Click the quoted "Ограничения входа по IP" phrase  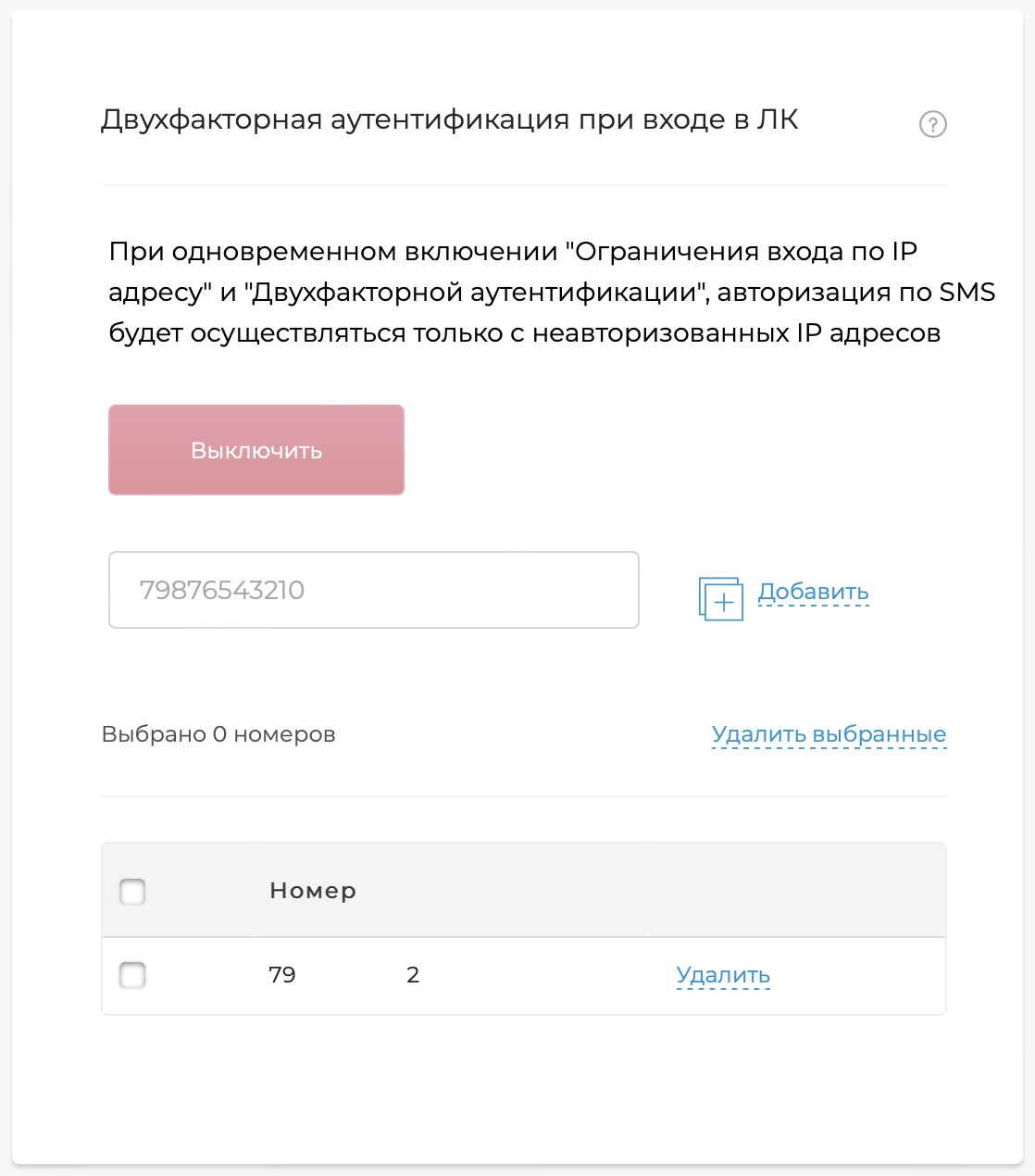coord(741,252)
